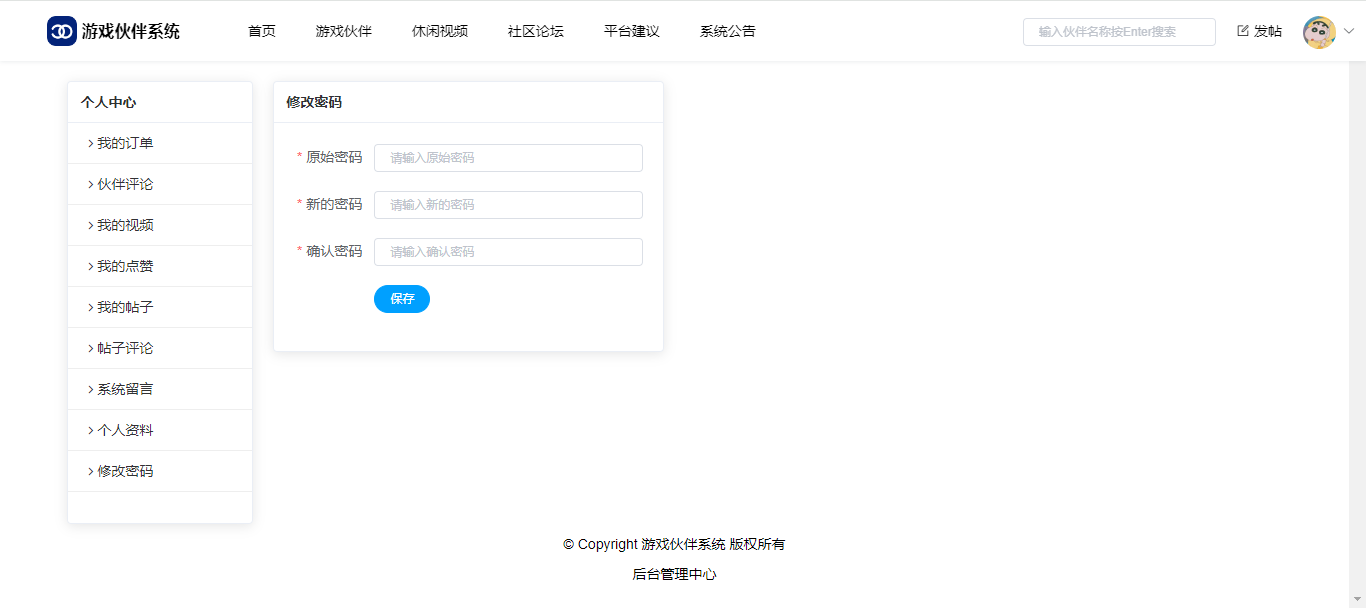Select 我的视频 sidebar item
The image size is (1366, 608).
point(160,225)
